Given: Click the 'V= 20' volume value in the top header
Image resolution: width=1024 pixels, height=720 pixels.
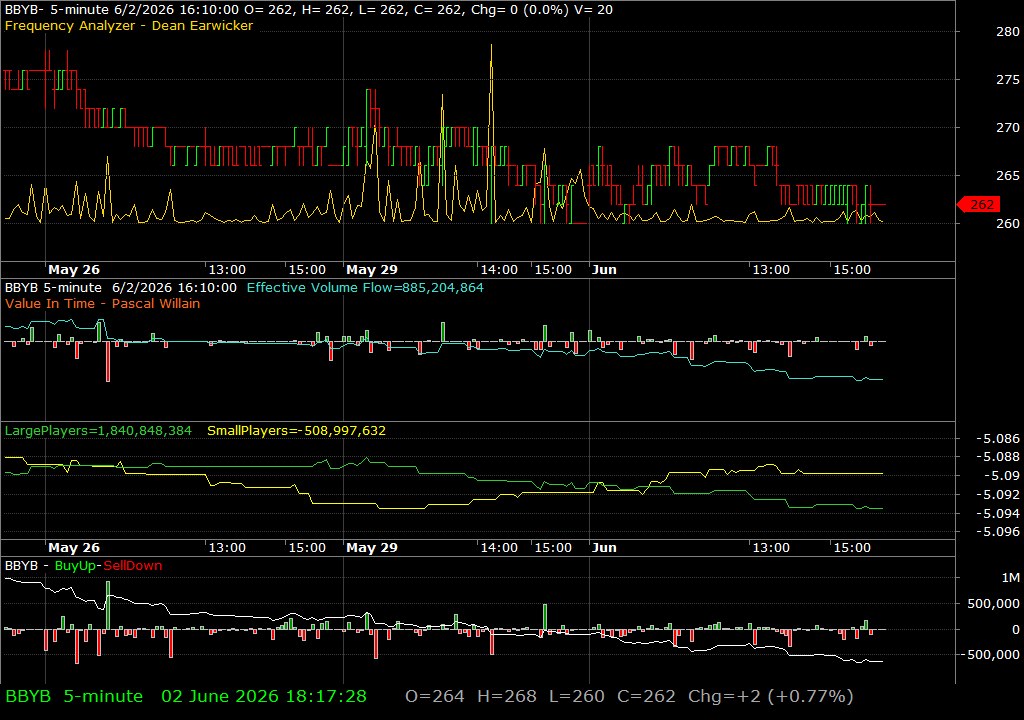Looking at the screenshot, I should (x=593, y=10).
